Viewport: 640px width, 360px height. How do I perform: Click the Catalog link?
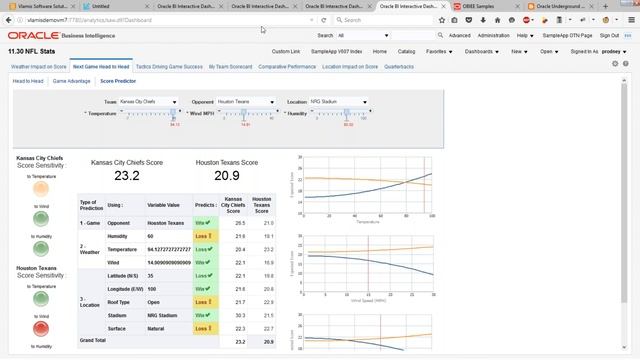(407, 51)
